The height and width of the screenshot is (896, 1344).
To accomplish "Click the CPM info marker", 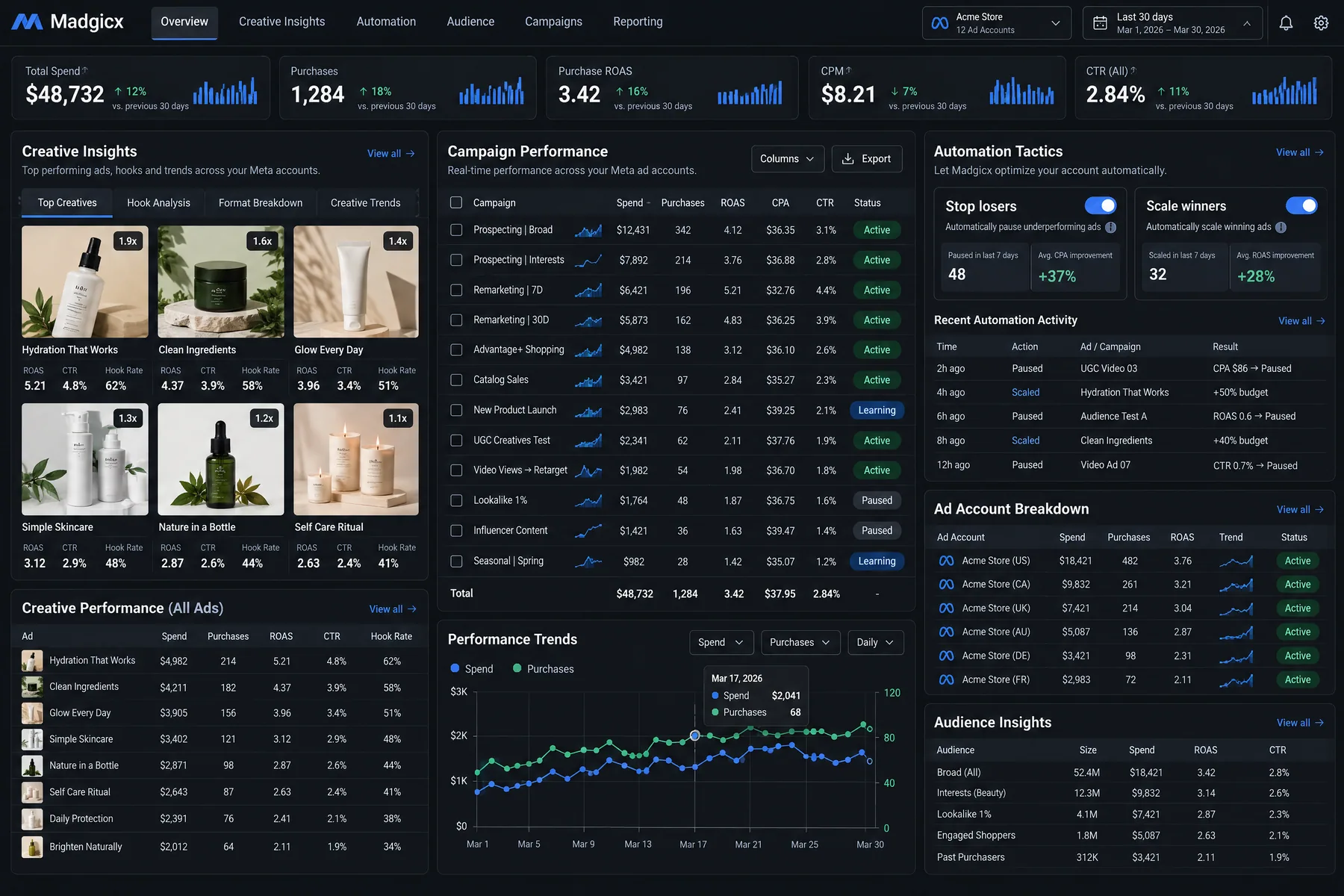I will (848, 69).
